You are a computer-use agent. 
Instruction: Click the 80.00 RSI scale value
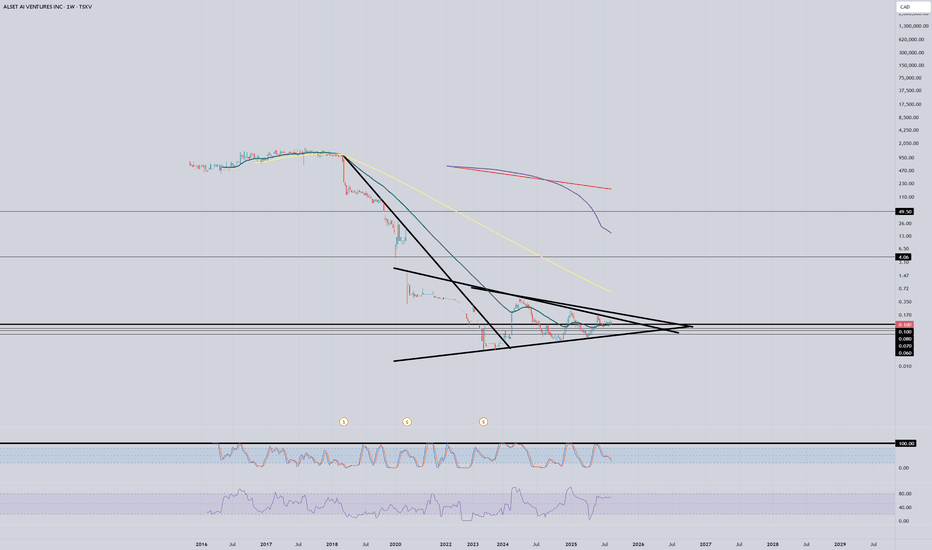point(904,494)
